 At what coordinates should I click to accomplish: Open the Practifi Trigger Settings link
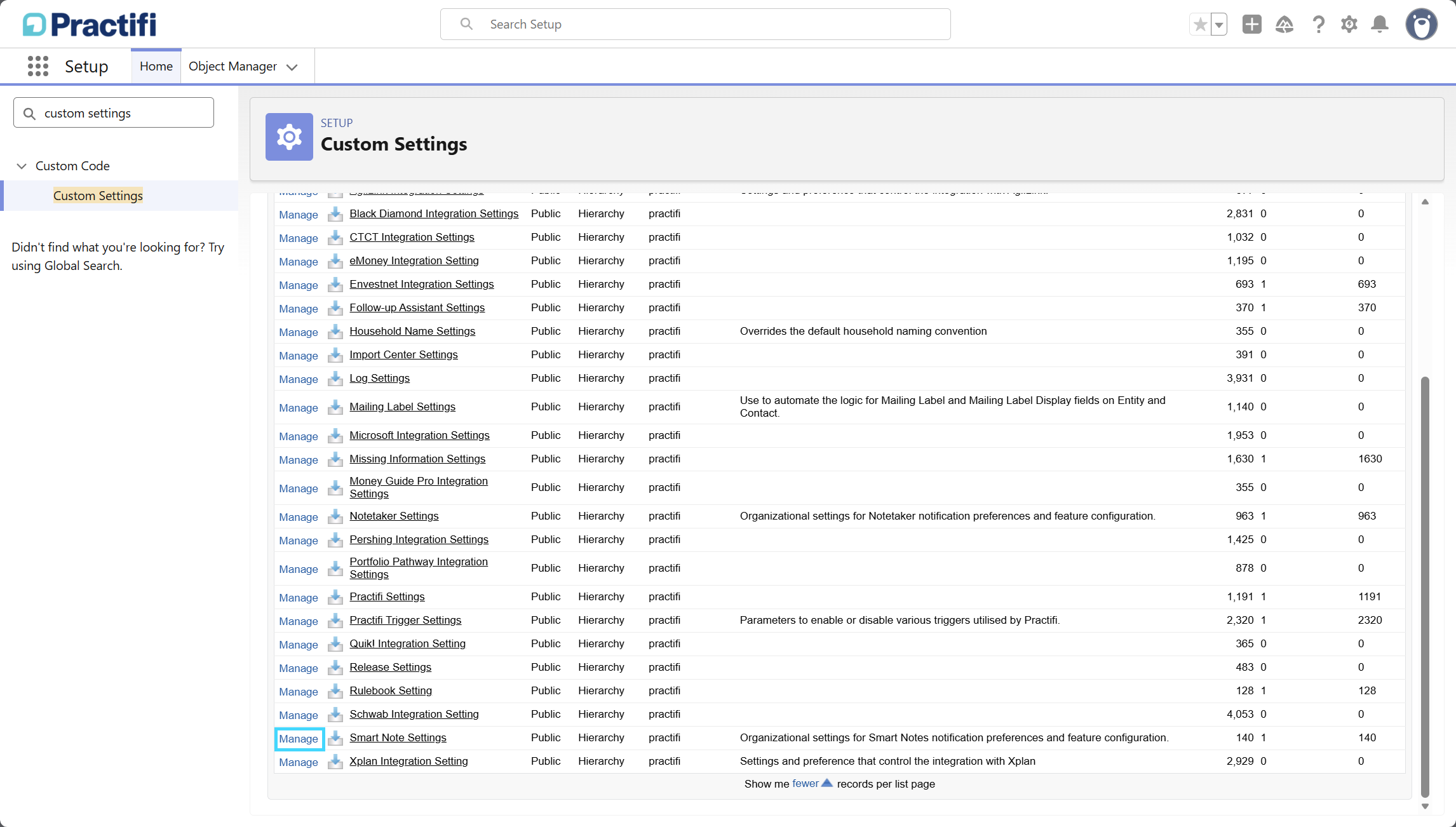coord(405,620)
